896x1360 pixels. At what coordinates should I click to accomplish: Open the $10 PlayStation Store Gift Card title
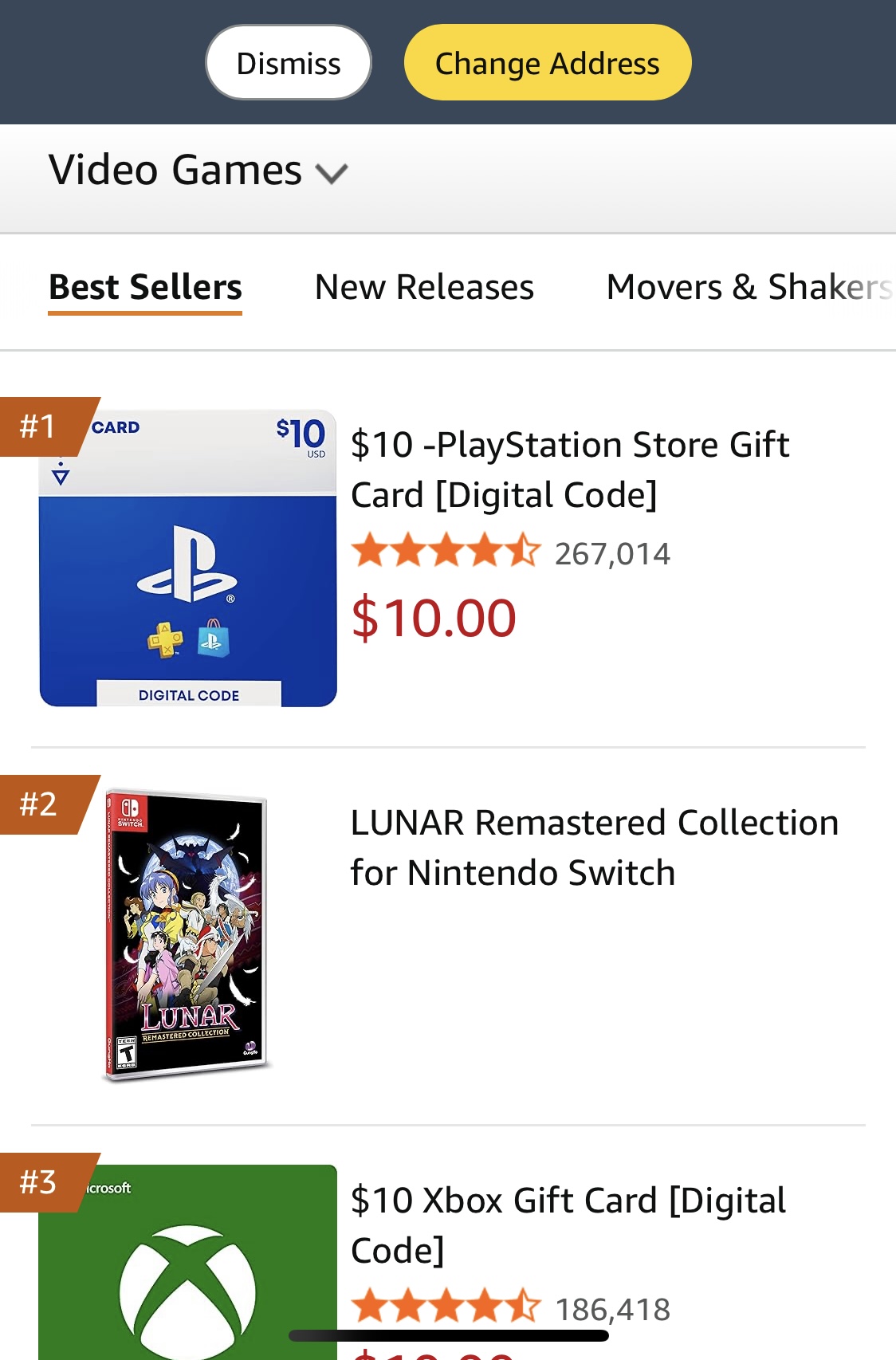(x=570, y=470)
